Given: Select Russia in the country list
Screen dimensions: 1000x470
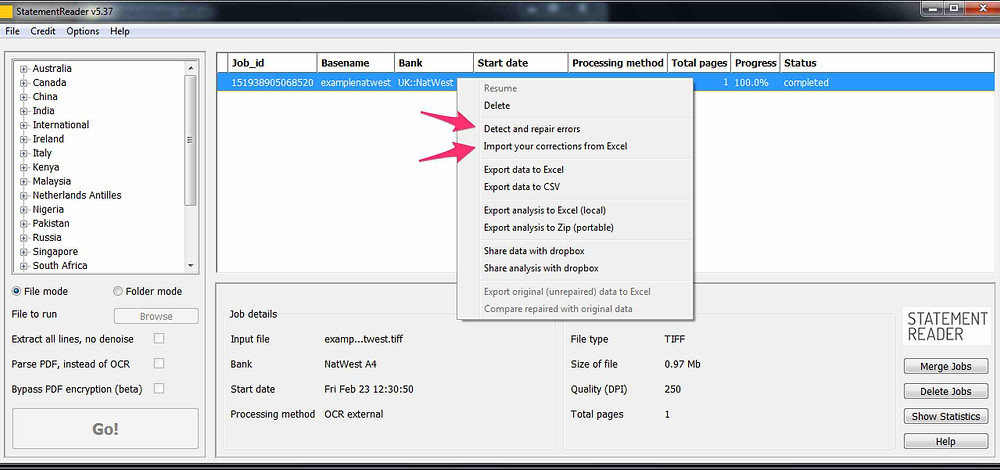Looking at the screenshot, I should pos(47,237).
